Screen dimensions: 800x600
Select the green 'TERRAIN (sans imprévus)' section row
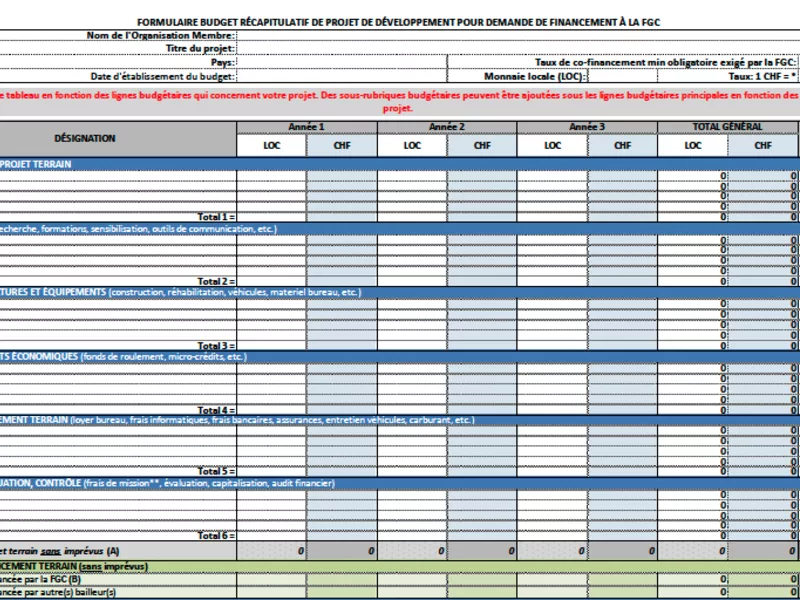pos(400,566)
